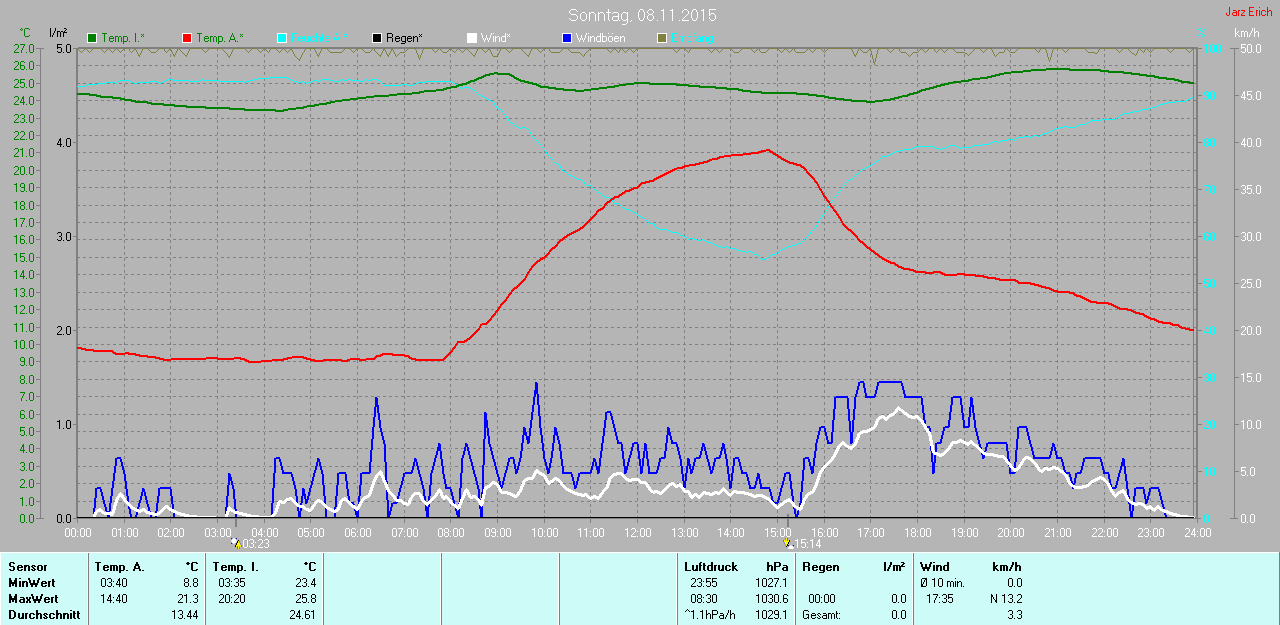Click the 06:00 time axis label

357,532
